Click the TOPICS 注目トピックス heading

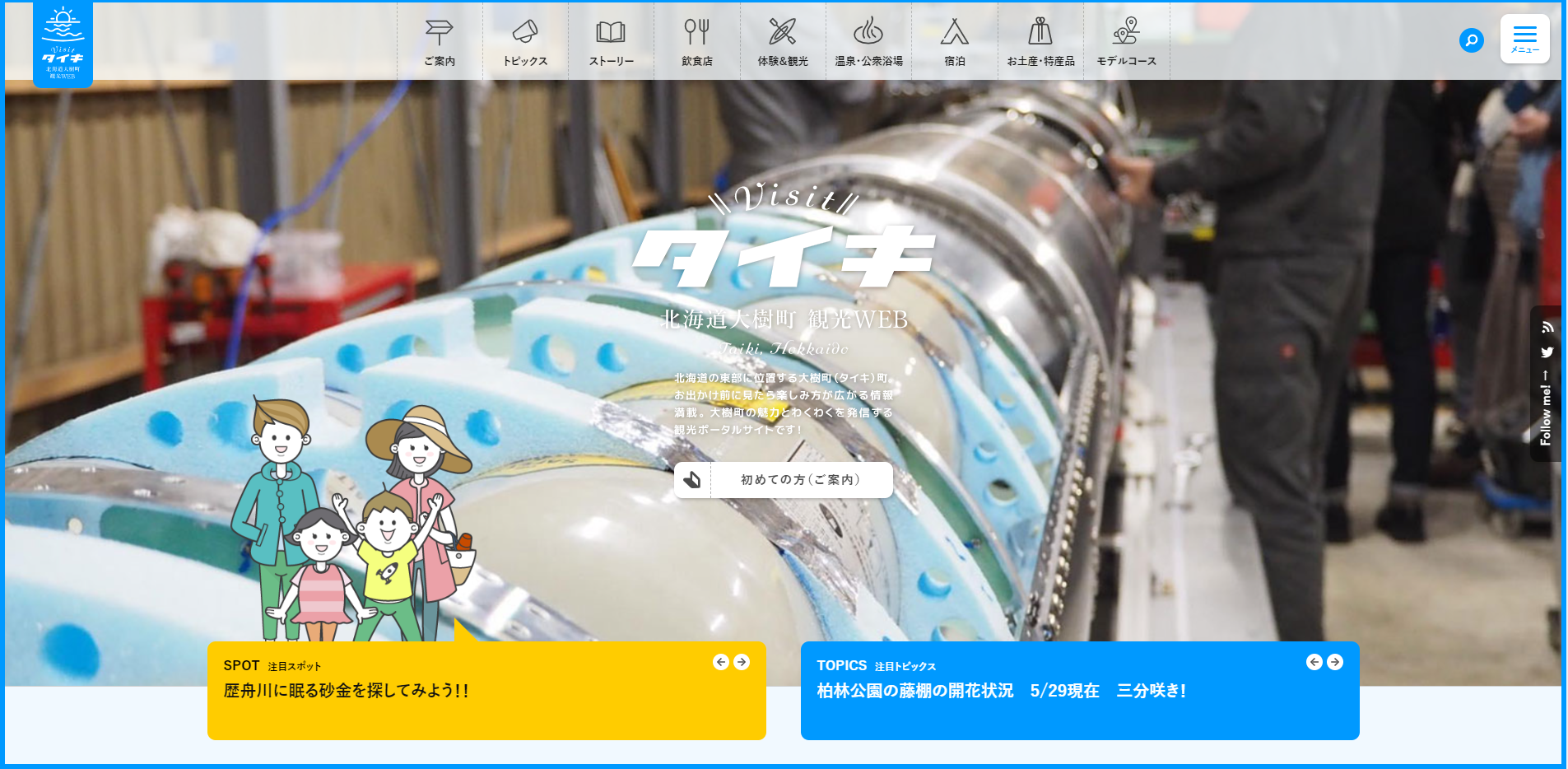[x=876, y=665]
